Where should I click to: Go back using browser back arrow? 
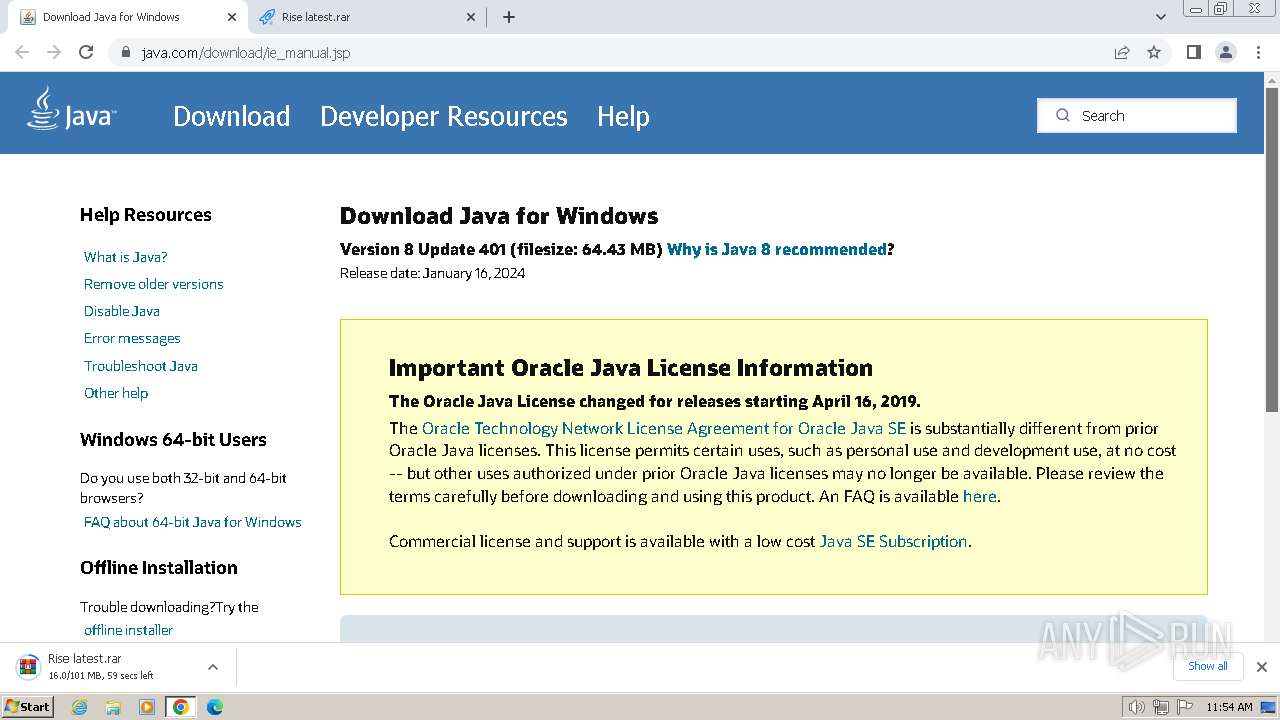[22, 52]
